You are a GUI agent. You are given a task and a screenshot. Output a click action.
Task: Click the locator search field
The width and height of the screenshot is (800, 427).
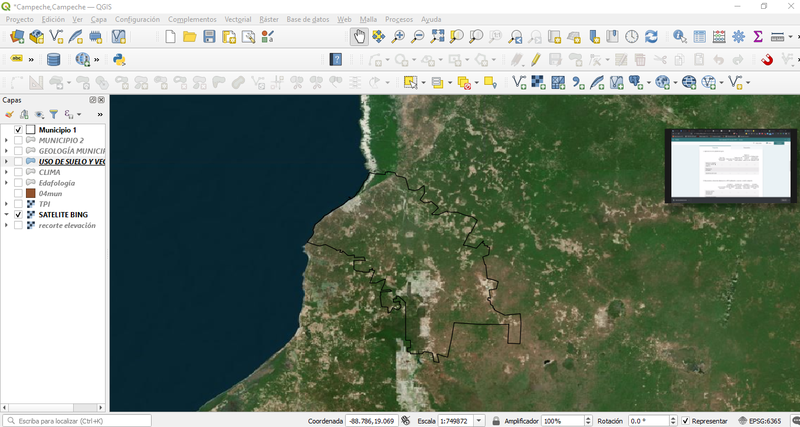77,421
